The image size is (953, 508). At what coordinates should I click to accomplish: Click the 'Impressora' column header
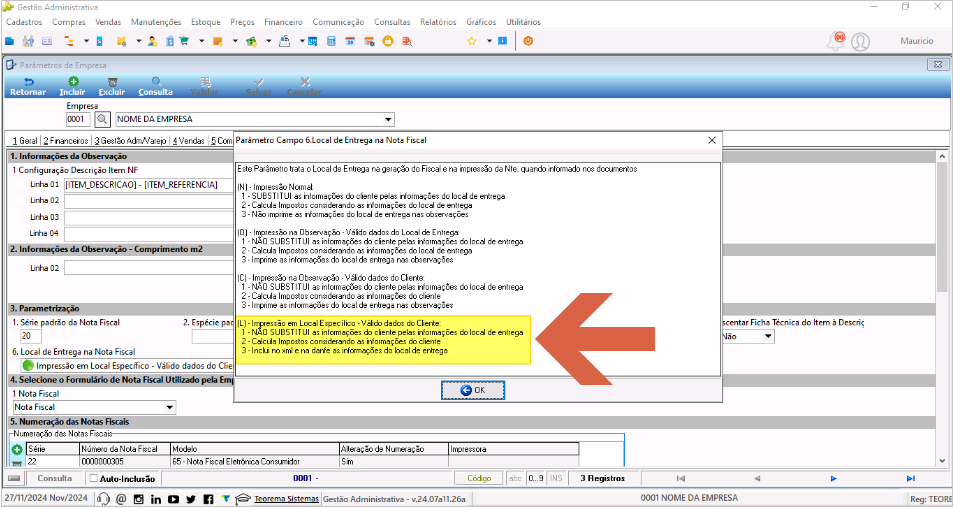point(513,449)
